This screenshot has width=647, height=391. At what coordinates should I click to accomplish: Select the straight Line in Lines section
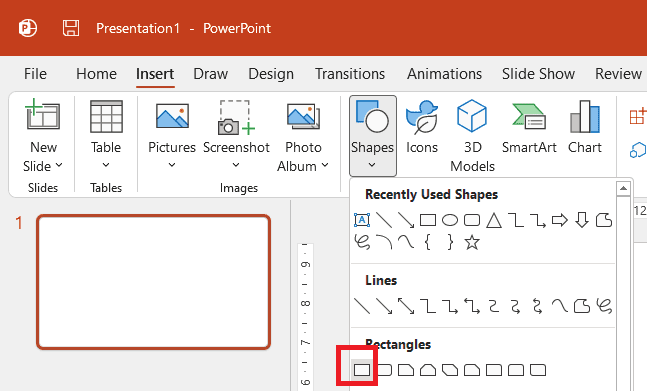[362, 306]
